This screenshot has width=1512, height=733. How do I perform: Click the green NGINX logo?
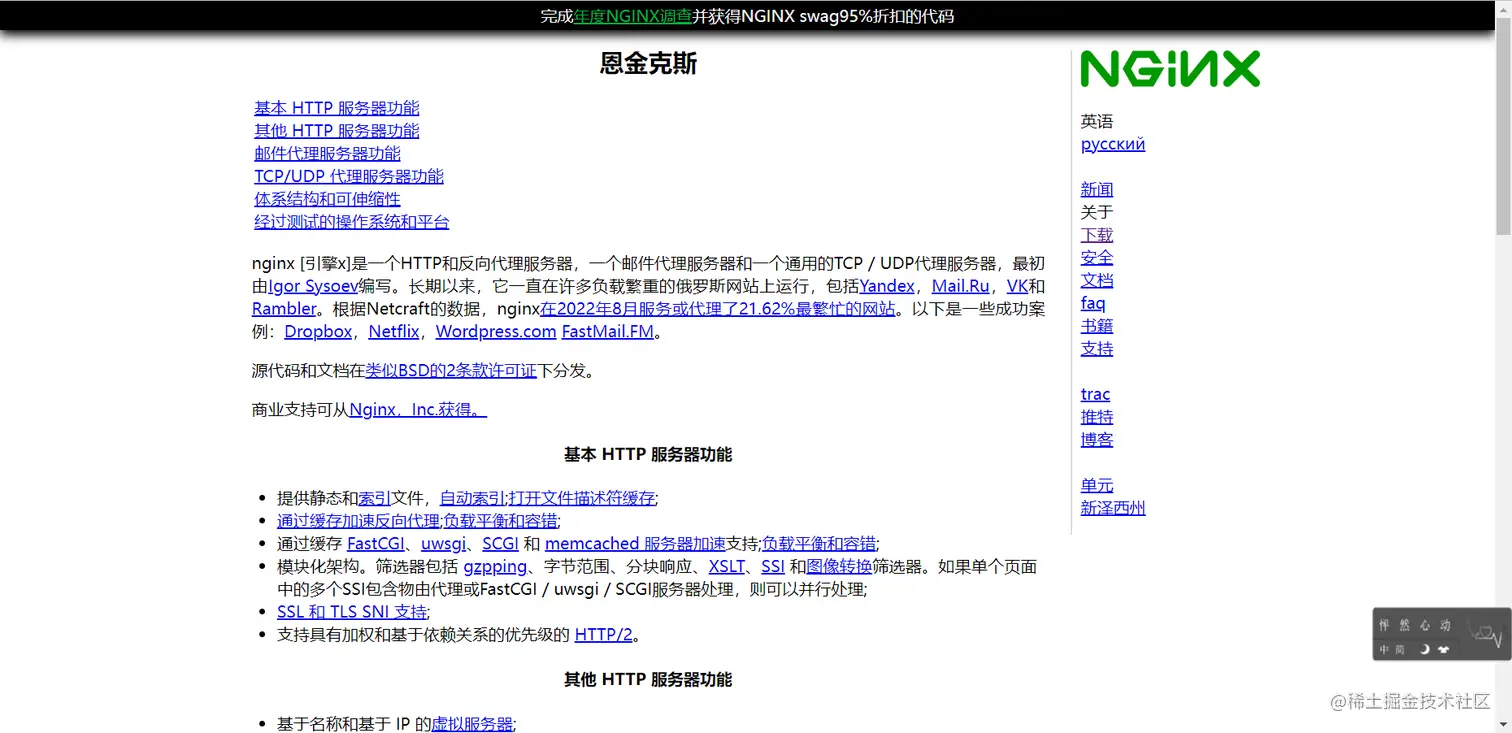coord(1170,70)
